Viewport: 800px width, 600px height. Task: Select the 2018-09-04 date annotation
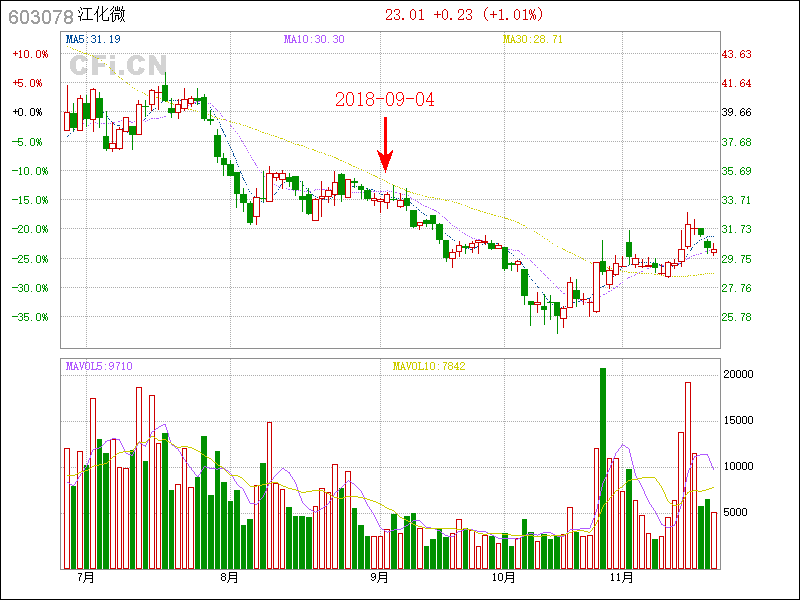pos(385,99)
